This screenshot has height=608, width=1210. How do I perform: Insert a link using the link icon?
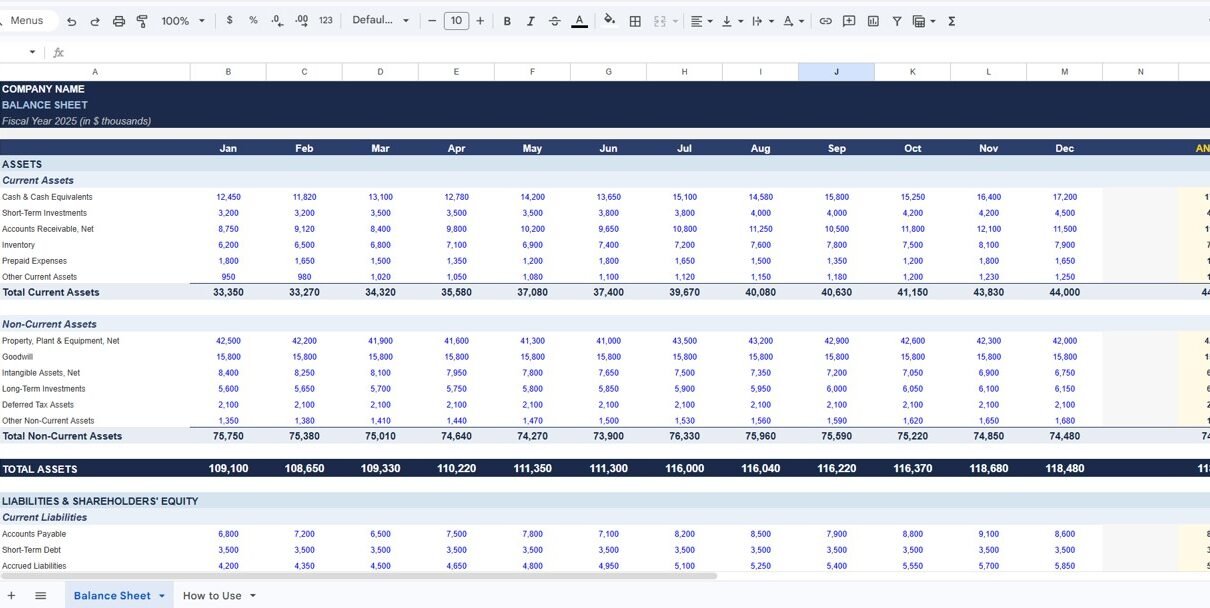tap(825, 21)
